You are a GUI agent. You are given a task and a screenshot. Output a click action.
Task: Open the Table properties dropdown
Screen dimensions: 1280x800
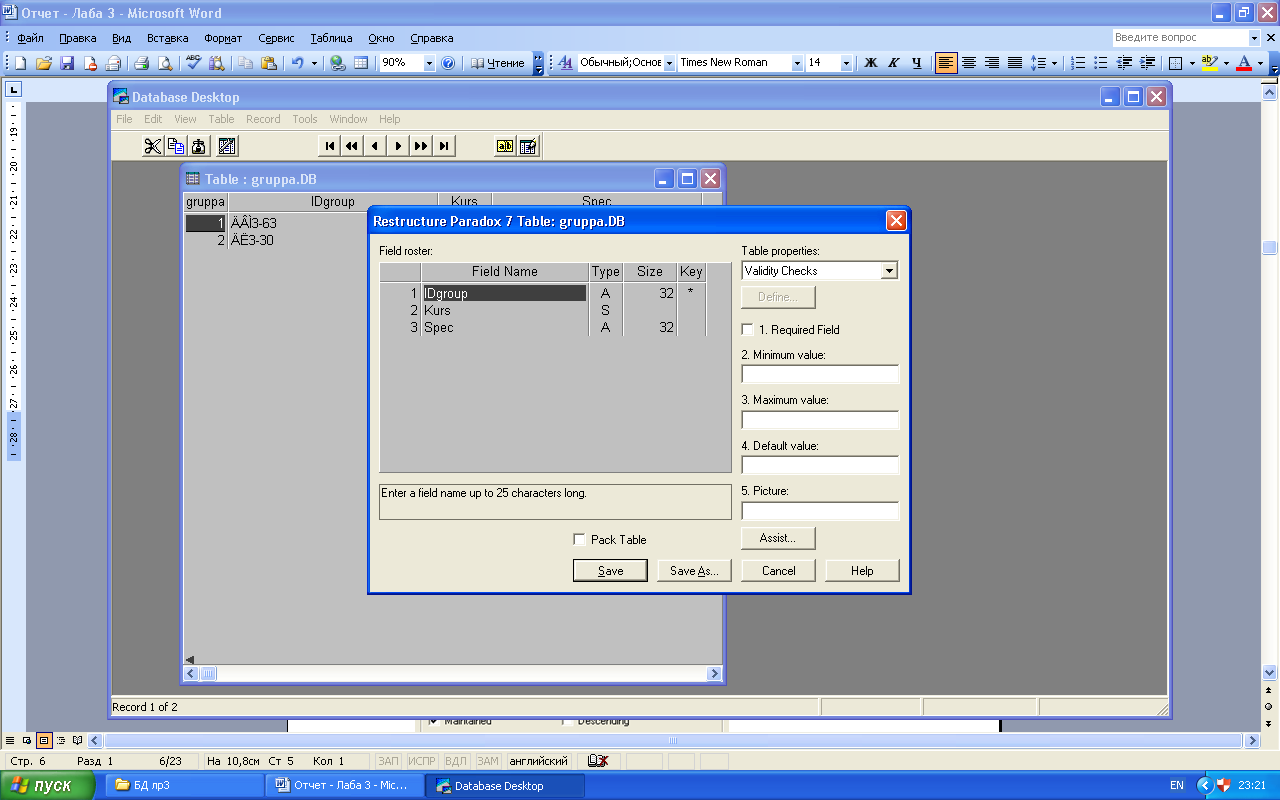coord(889,271)
